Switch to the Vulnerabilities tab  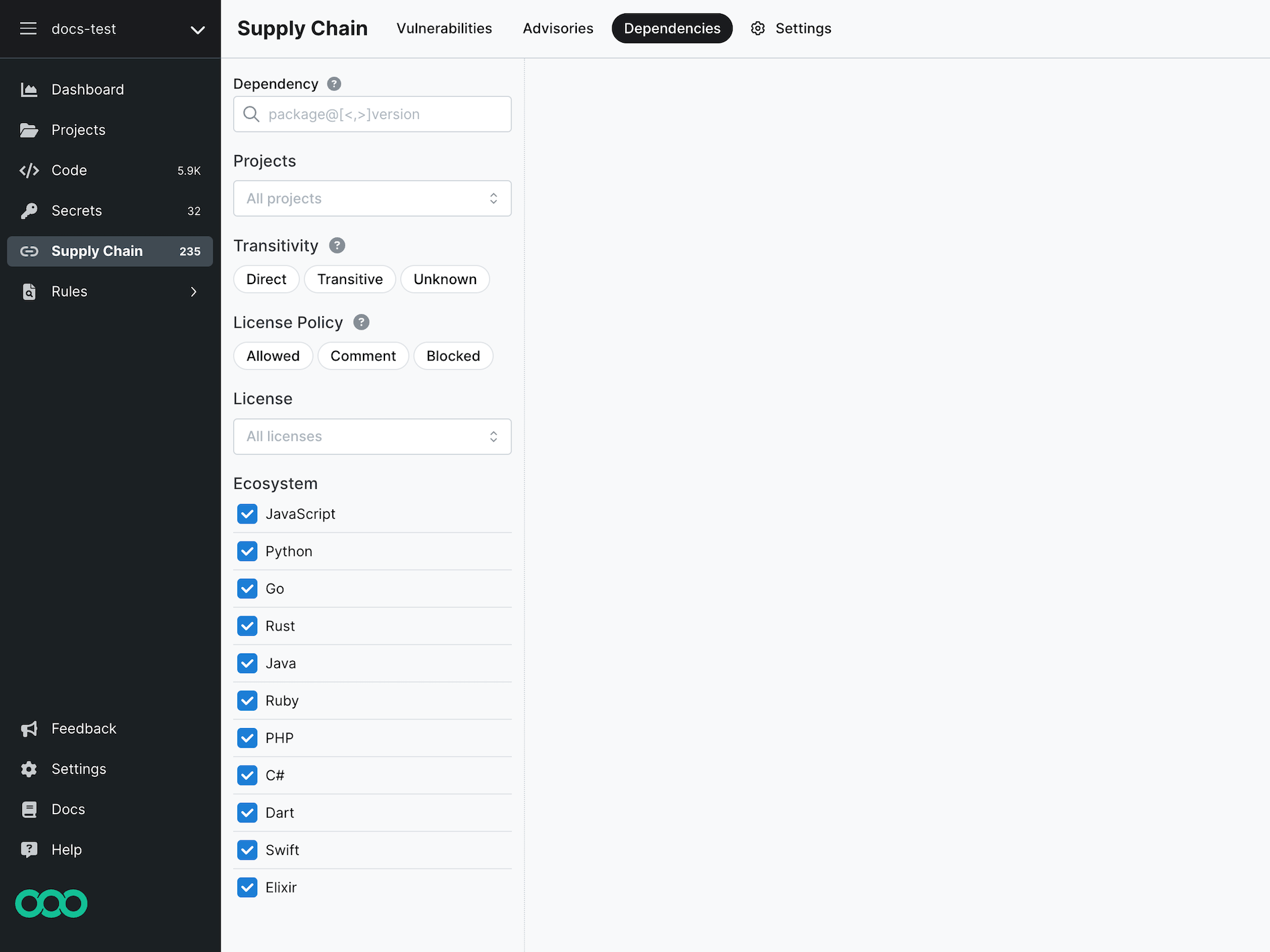pyautogui.click(x=444, y=28)
